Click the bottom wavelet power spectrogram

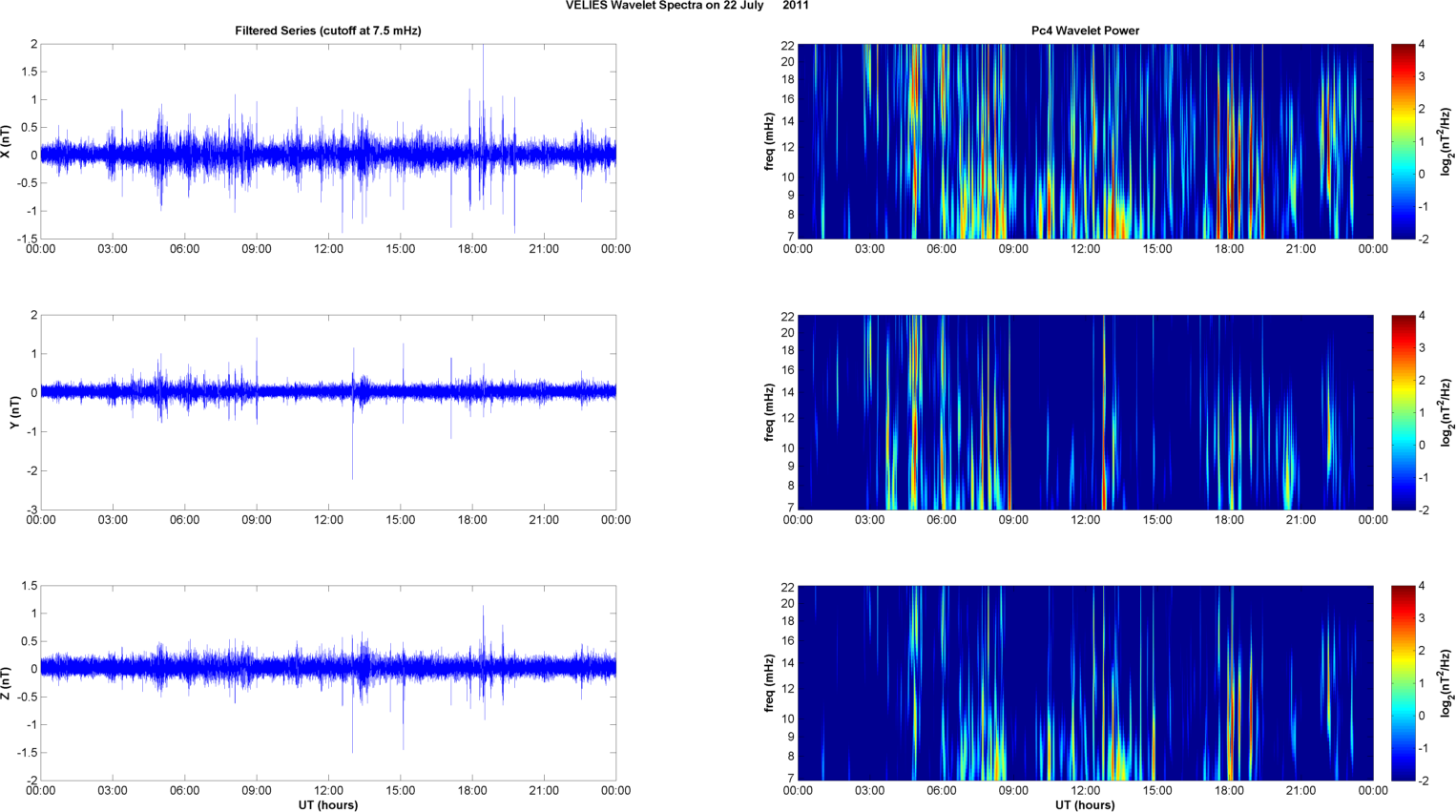[x=1085, y=683]
